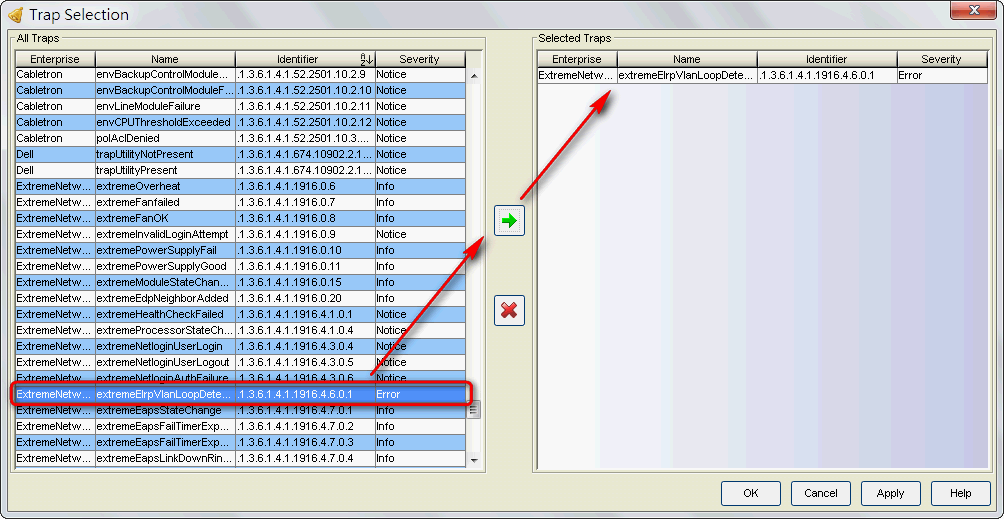Screen dimensions: 1004x519
Task: Open Help for Trap Selection
Action: tap(960, 493)
